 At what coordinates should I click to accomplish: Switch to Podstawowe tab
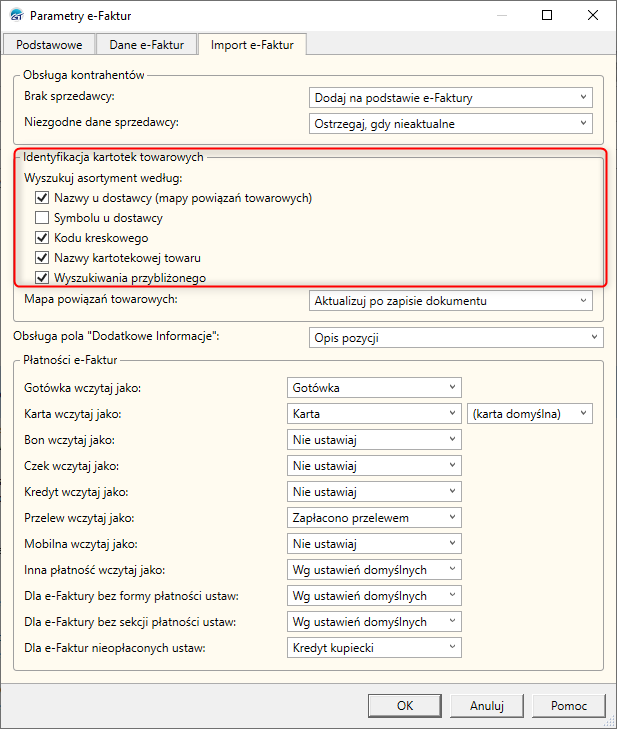coord(50,45)
